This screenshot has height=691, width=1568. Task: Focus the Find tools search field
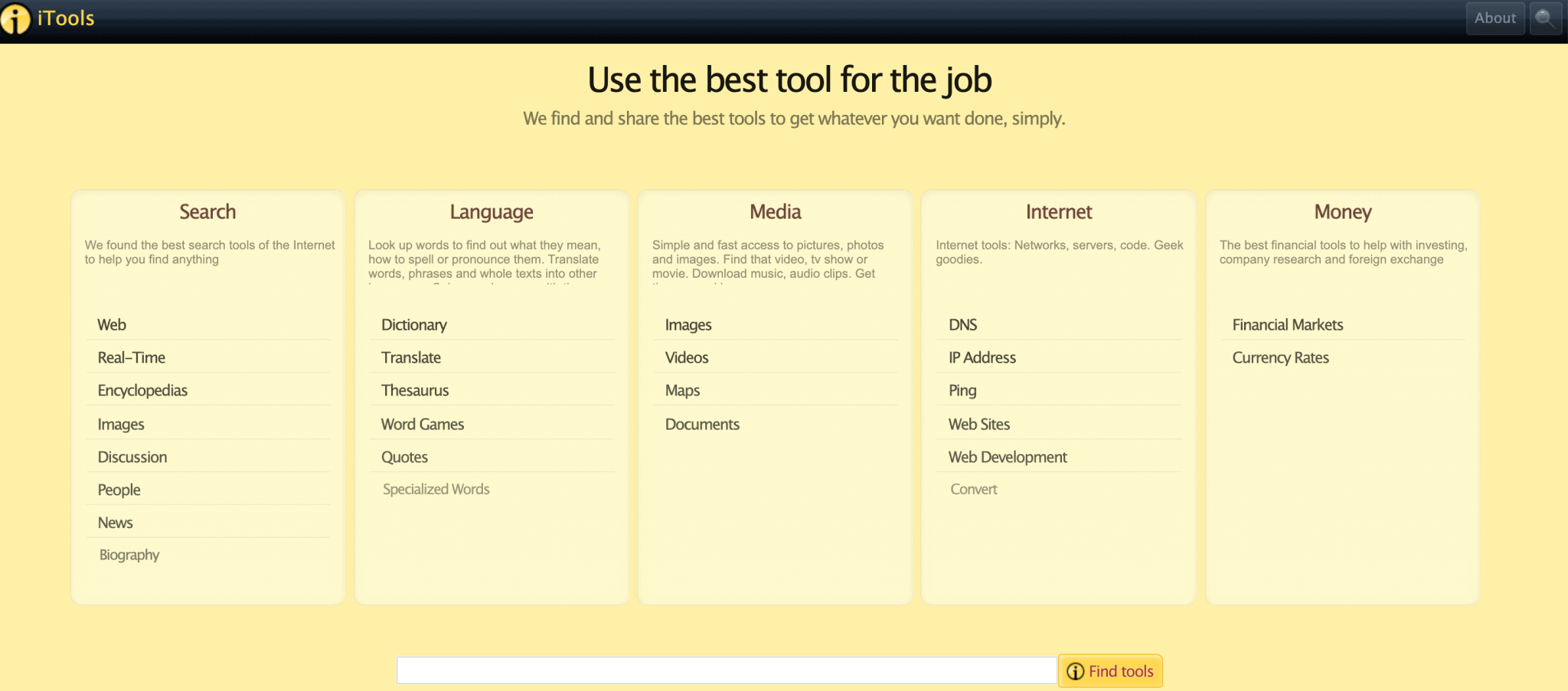(x=727, y=670)
